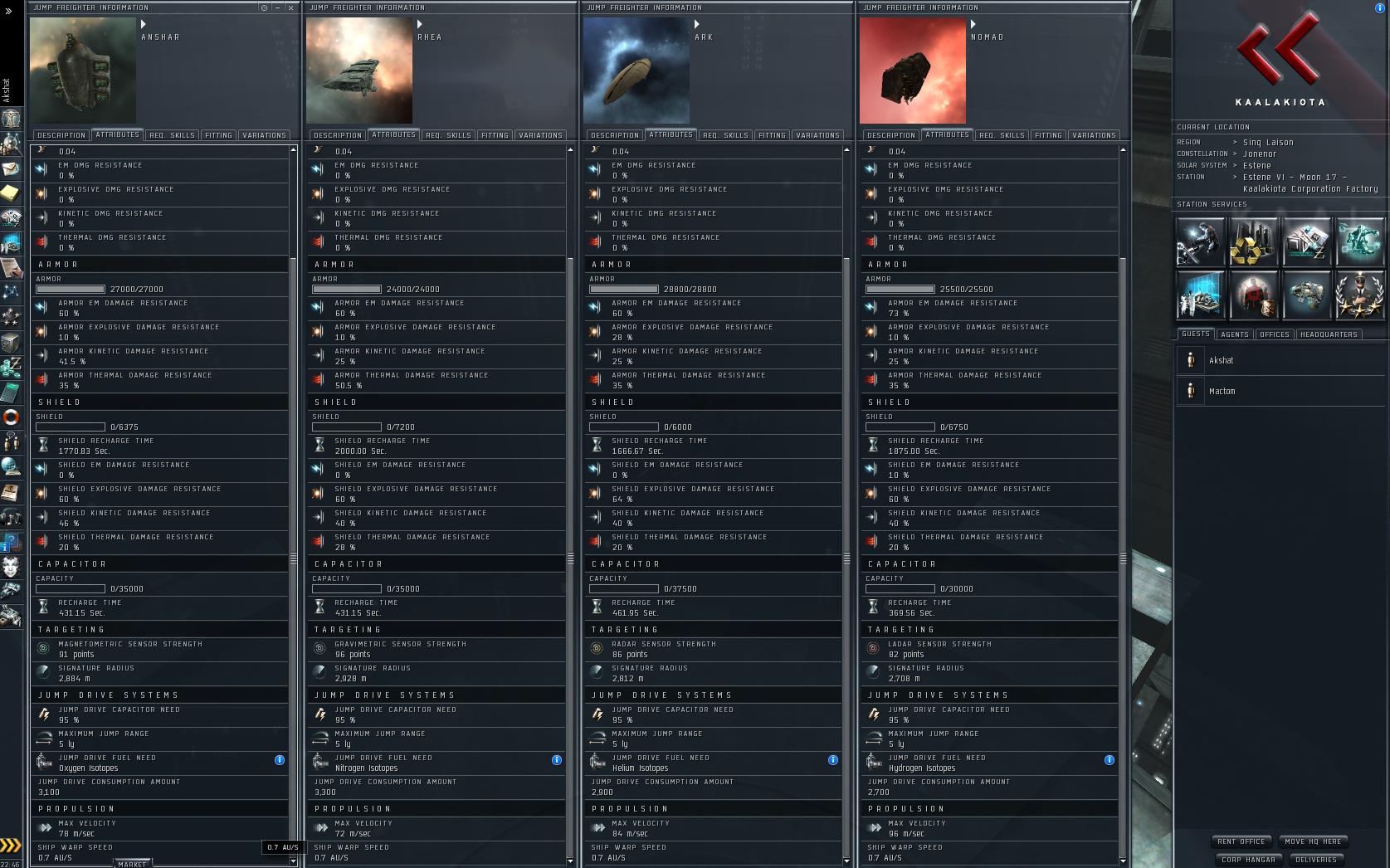Switch to Fitting tab in Ark window

[x=772, y=135]
